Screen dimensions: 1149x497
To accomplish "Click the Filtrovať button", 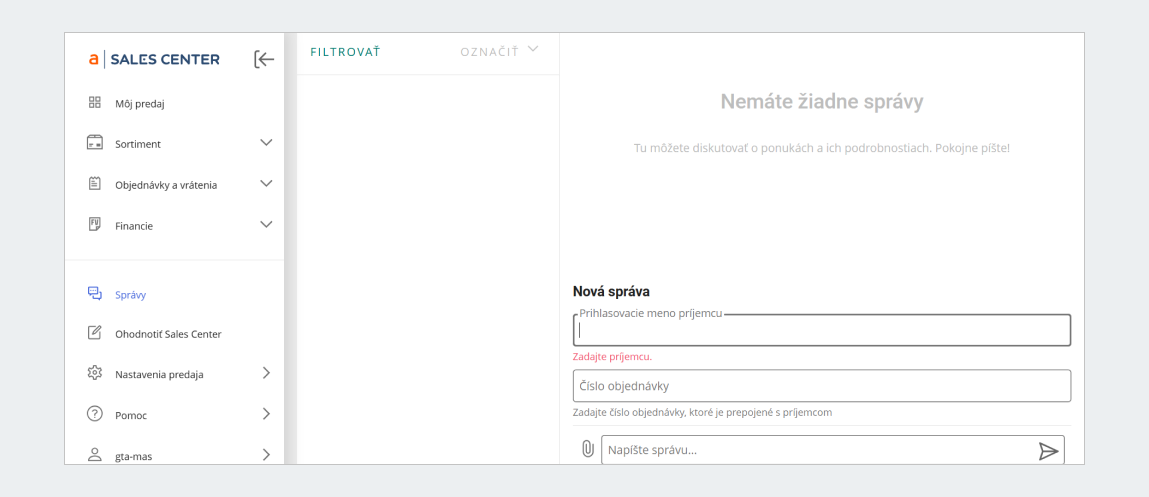I will 345,51.
